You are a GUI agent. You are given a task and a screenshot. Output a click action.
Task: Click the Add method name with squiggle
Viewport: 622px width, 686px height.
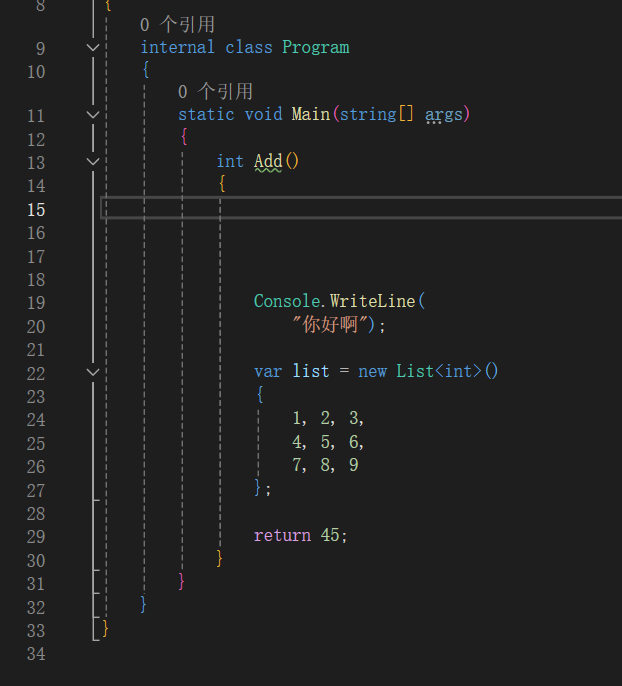(x=268, y=161)
